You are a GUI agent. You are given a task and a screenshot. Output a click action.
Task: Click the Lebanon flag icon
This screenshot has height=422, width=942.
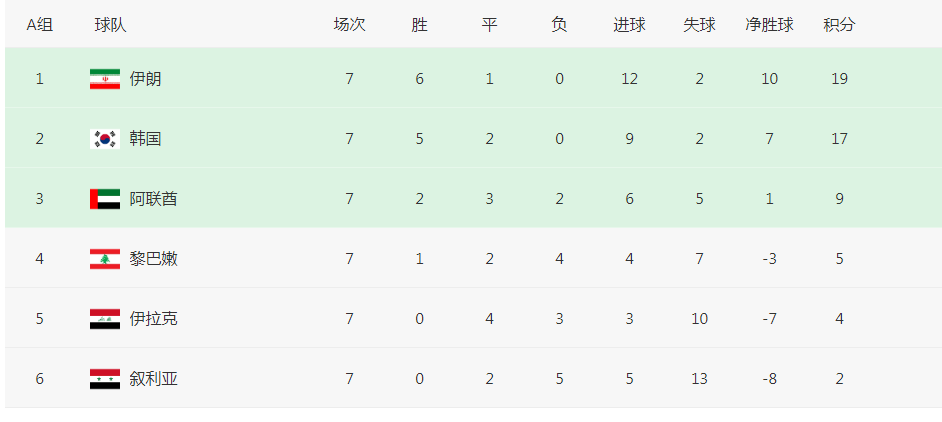(x=104, y=259)
